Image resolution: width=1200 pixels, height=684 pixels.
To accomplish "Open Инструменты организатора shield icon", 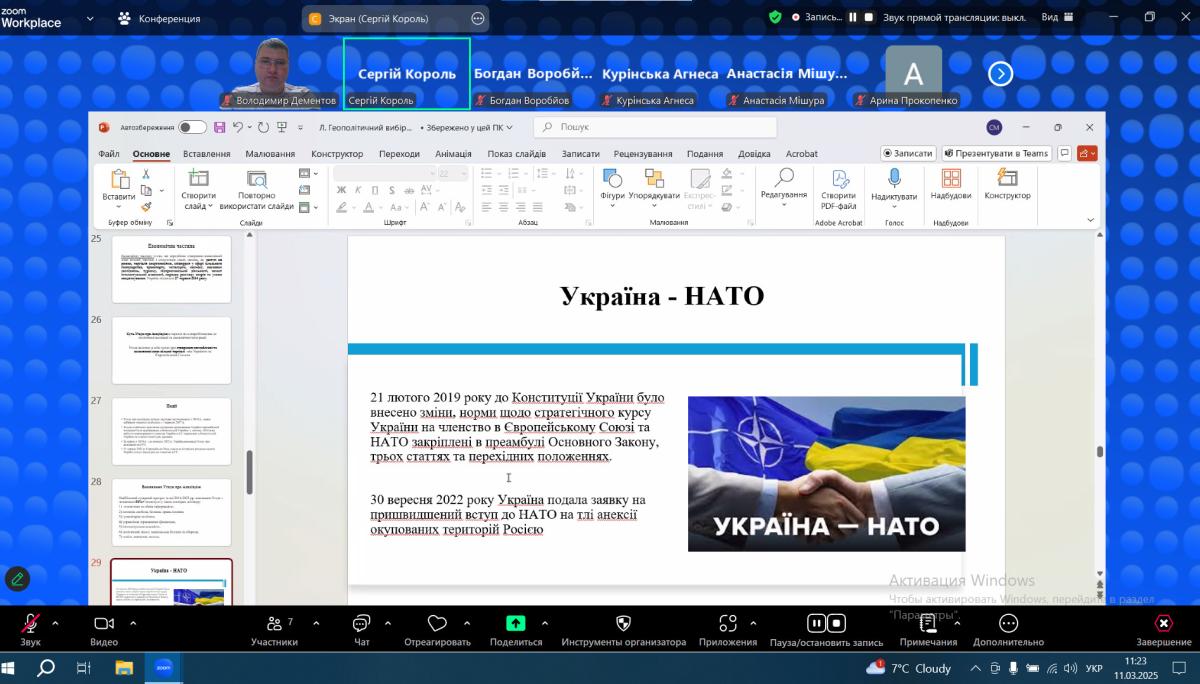I will [x=623, y=624].
